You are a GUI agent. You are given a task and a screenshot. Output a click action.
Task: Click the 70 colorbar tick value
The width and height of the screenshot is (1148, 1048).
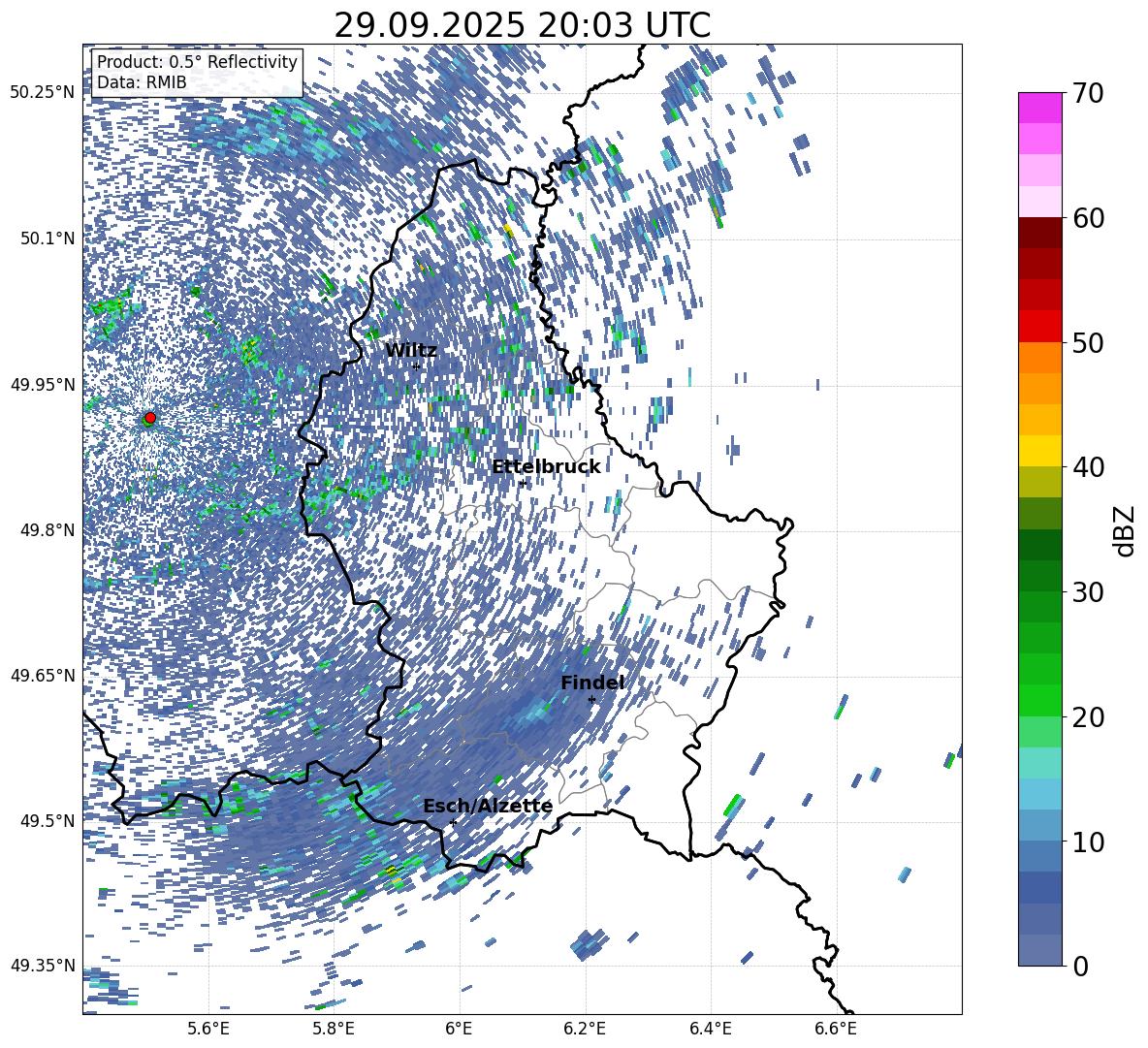point(1087,93)
